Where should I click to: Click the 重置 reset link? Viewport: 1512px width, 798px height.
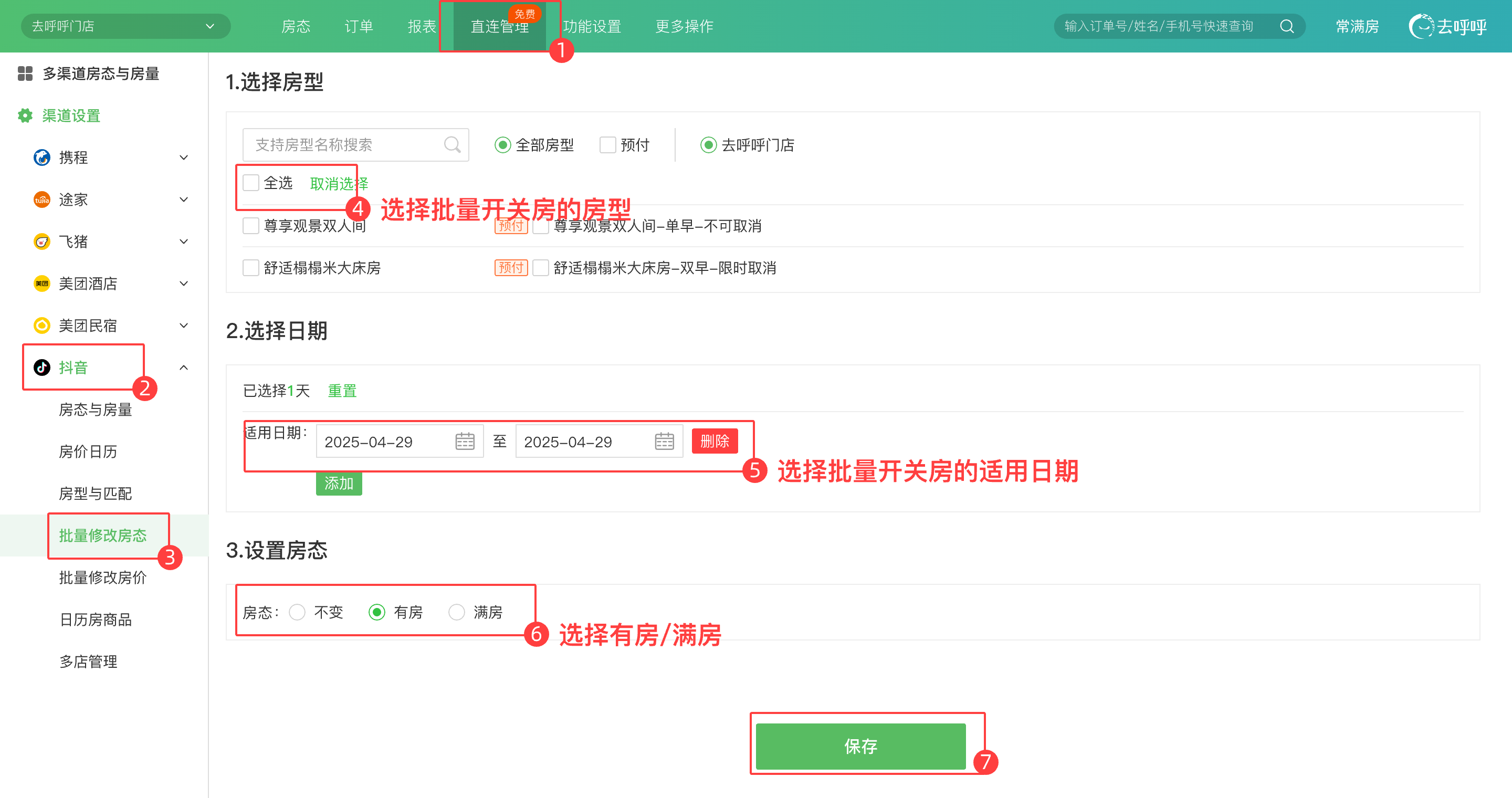coord(342,391)
